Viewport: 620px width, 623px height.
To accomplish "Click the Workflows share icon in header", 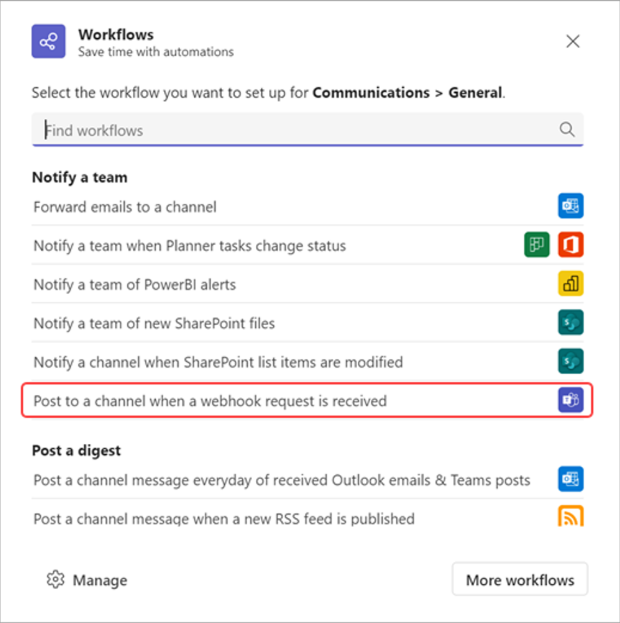I will (x=48, y=41).
